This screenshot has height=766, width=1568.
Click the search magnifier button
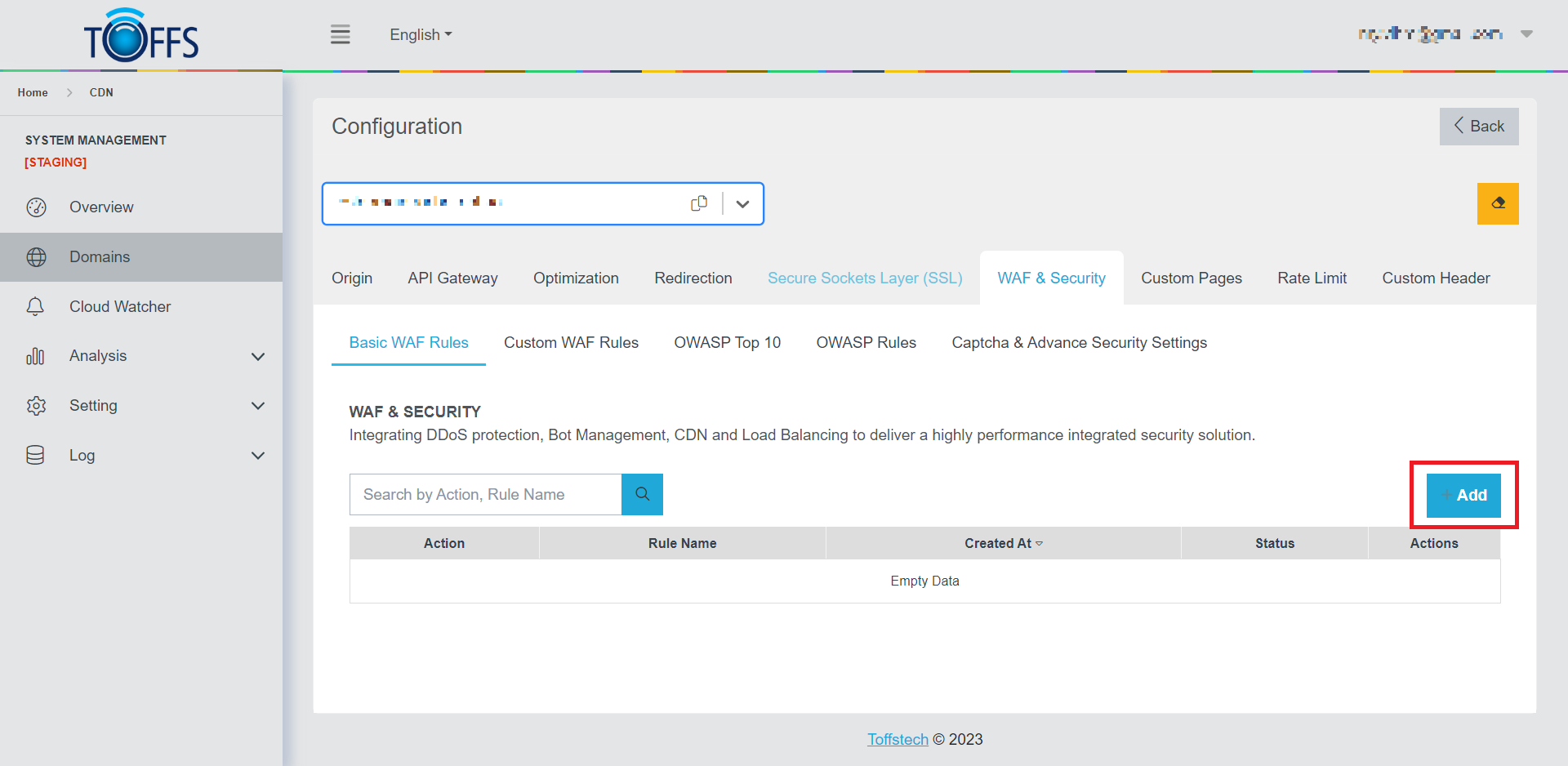coord(642,494)
